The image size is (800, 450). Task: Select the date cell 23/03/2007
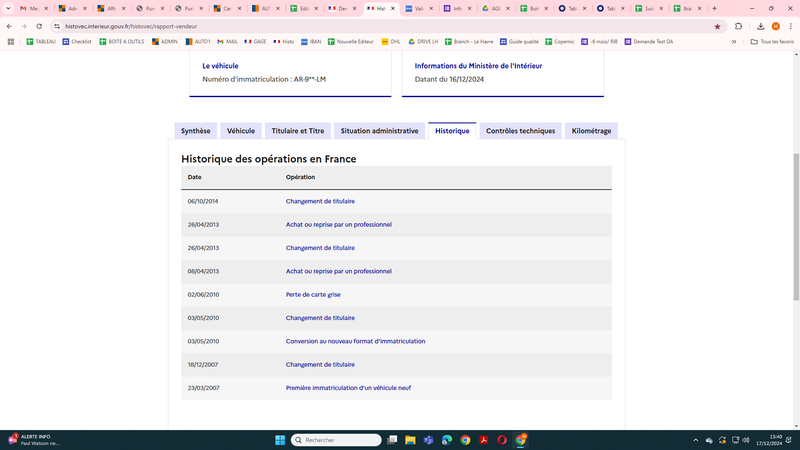tap(203, 388)
